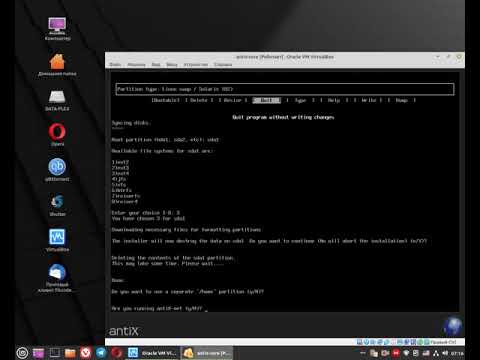Select the Bootable option in cfdisk
The height and width of the screenshot is (360, 480).
(x=166, y=100)
